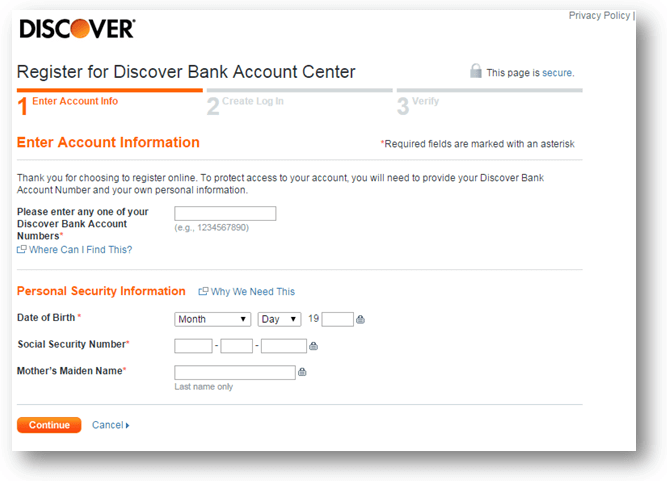Viewport: 667px width, 481px height.
Task: Open the 'Where Can I Find This?' link
Action: pos(80,250)
